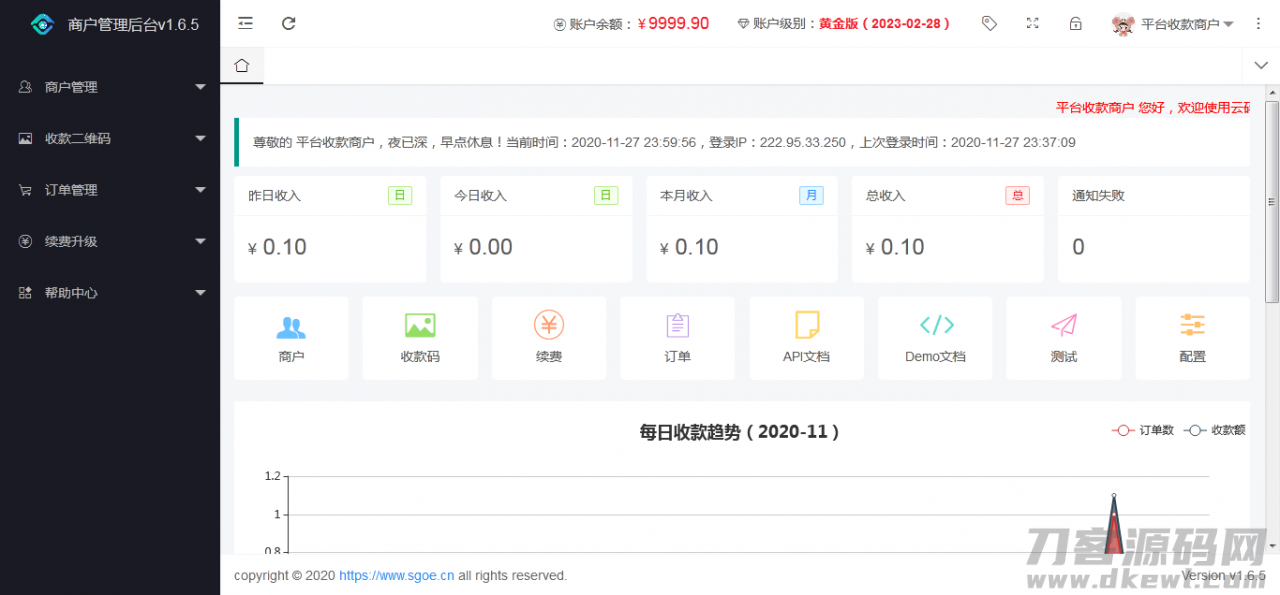Open the 续费 shortcut tile
The image size is (1280, 595).
(x=549, y=338)
